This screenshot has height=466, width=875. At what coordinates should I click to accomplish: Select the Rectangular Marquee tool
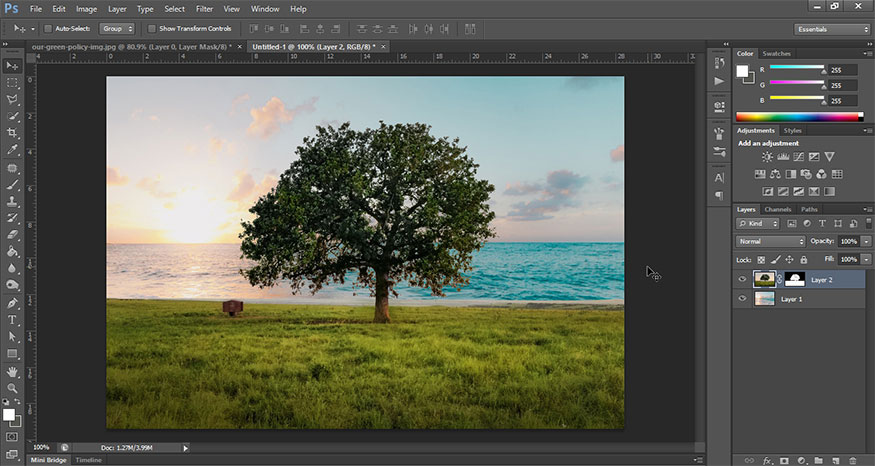click(12, 82)
